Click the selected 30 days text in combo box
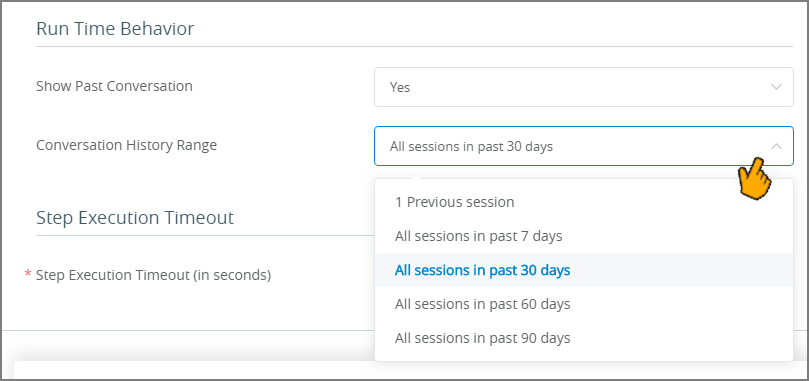Screen dimensions: 809x381 coord(471,147)
